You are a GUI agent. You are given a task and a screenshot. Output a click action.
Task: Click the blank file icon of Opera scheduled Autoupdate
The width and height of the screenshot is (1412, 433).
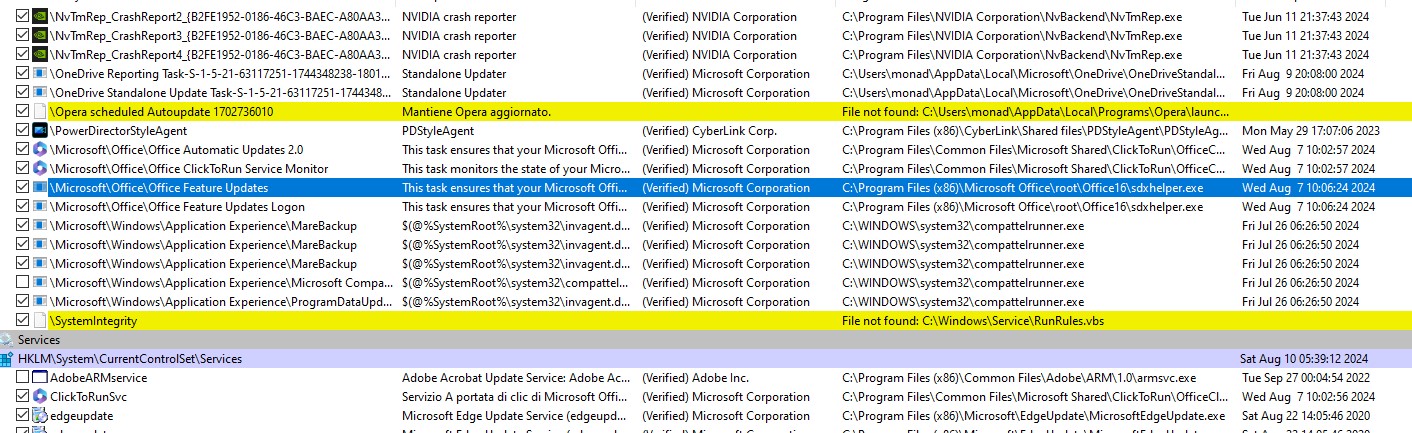pos(40,112)
